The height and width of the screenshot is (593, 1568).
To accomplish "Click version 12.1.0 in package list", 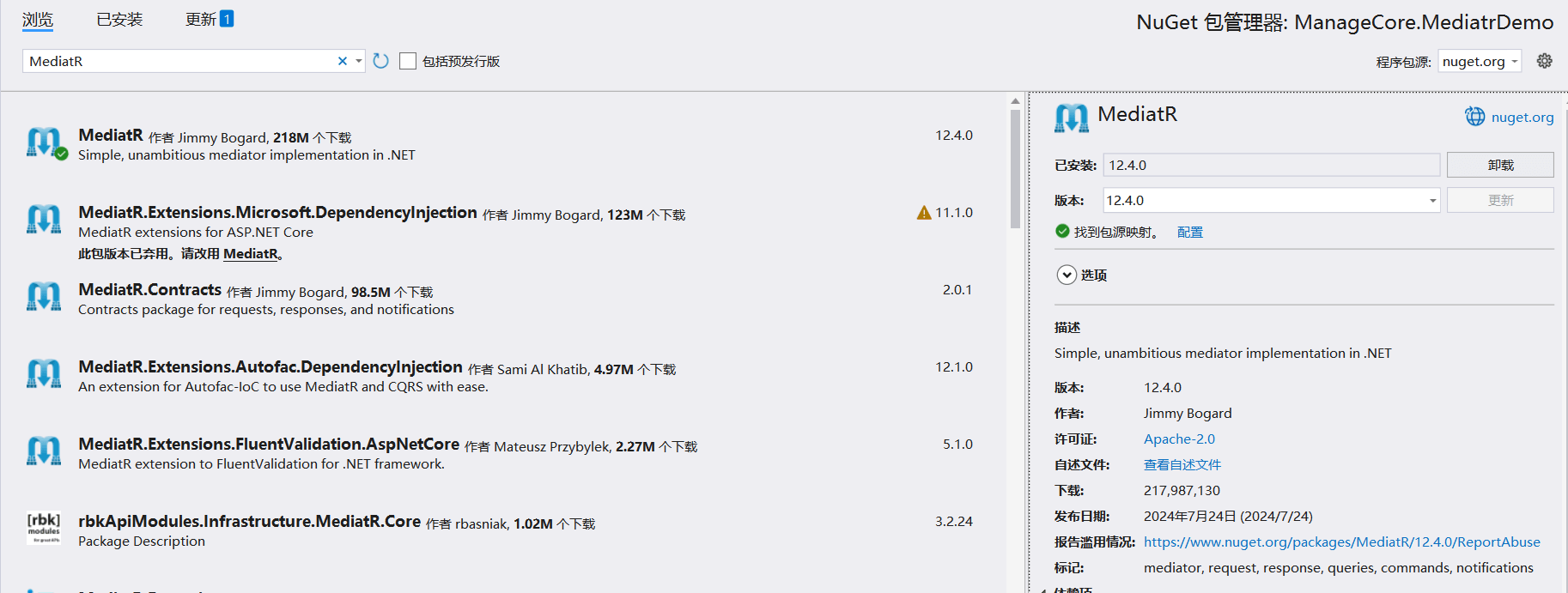I will coord(954,367).
